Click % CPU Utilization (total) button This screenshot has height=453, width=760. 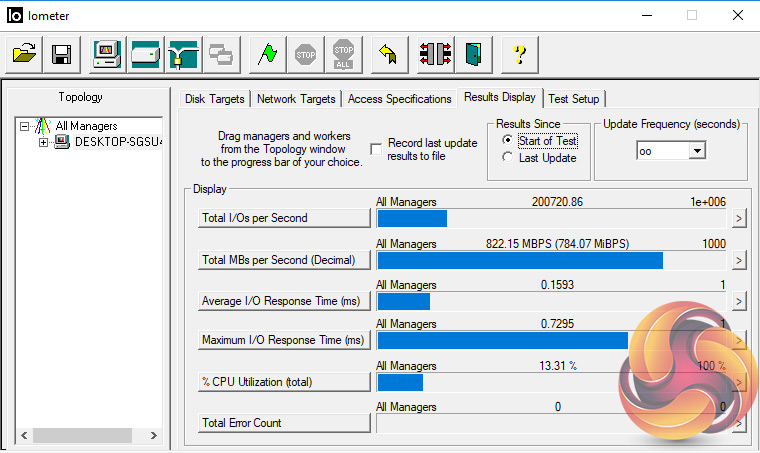tap(284, 382)
